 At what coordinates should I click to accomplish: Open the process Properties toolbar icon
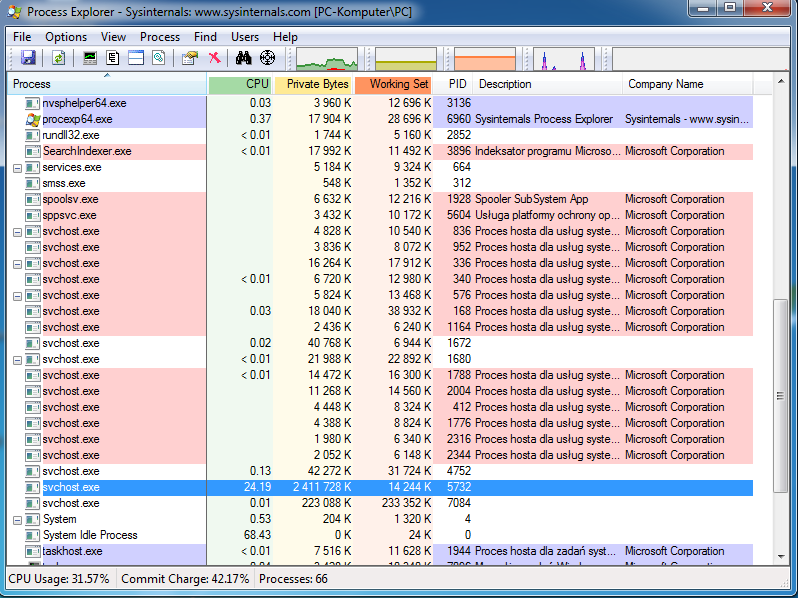(x=190, y=58)
